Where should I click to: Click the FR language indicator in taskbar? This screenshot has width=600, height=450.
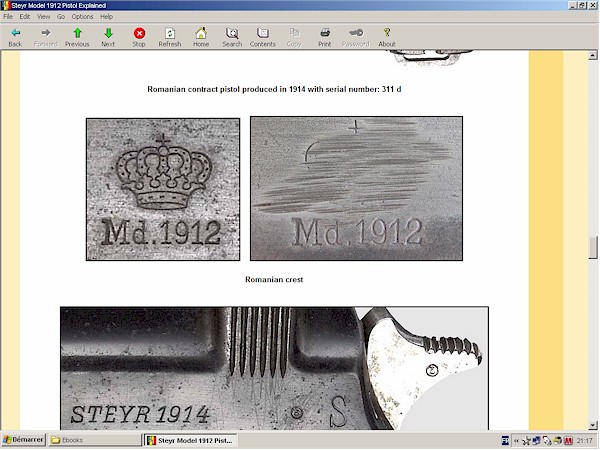click(x=505, y=441)
